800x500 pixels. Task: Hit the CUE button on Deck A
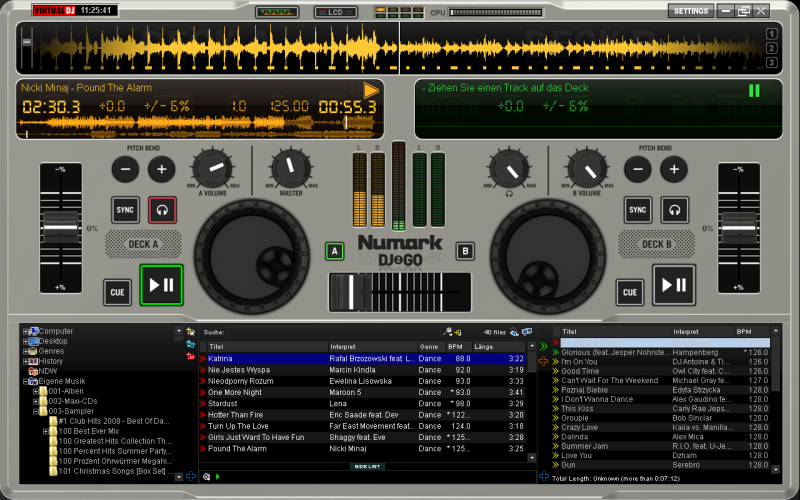coord(117,292)
